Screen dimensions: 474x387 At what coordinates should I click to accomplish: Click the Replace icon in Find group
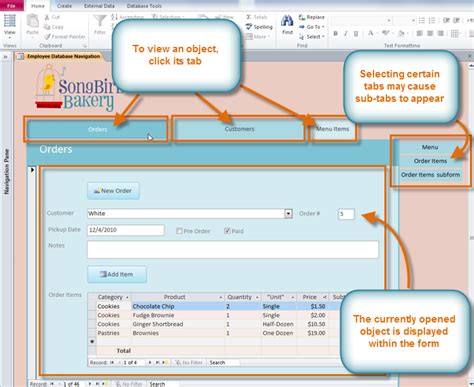pyautogui.click(x=302, y=17)
